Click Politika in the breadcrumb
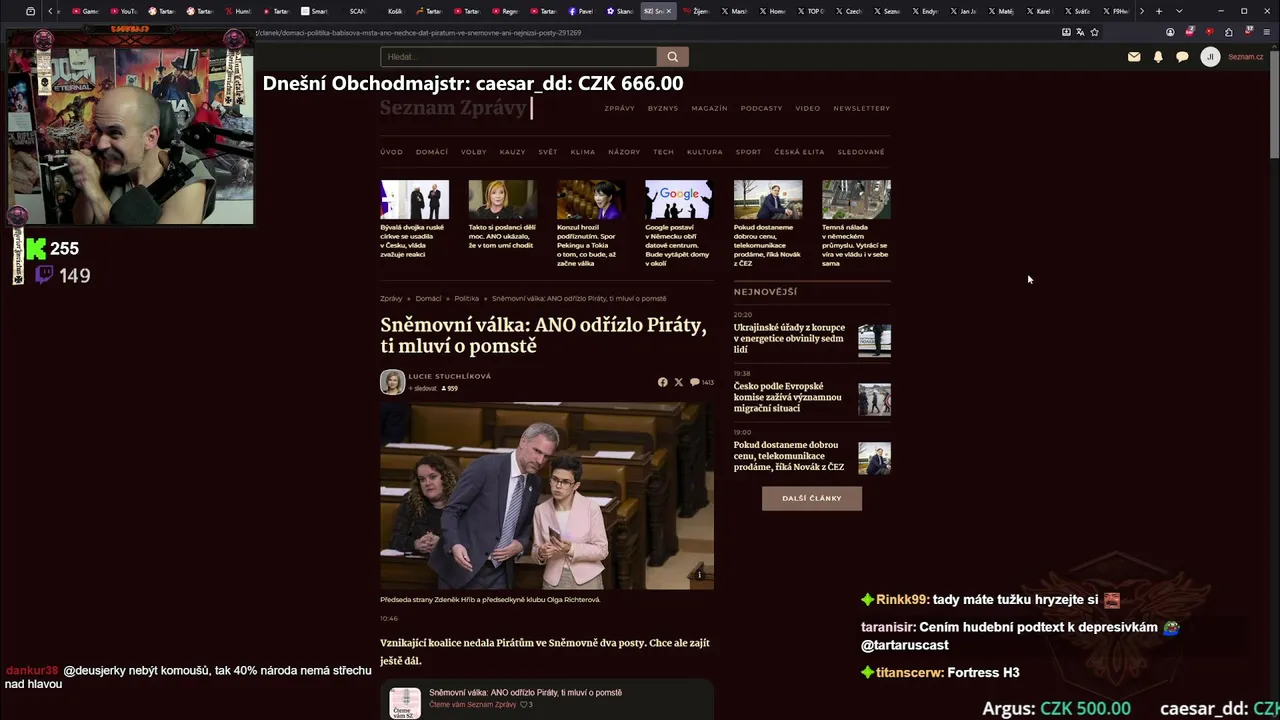 coord(466,298)
